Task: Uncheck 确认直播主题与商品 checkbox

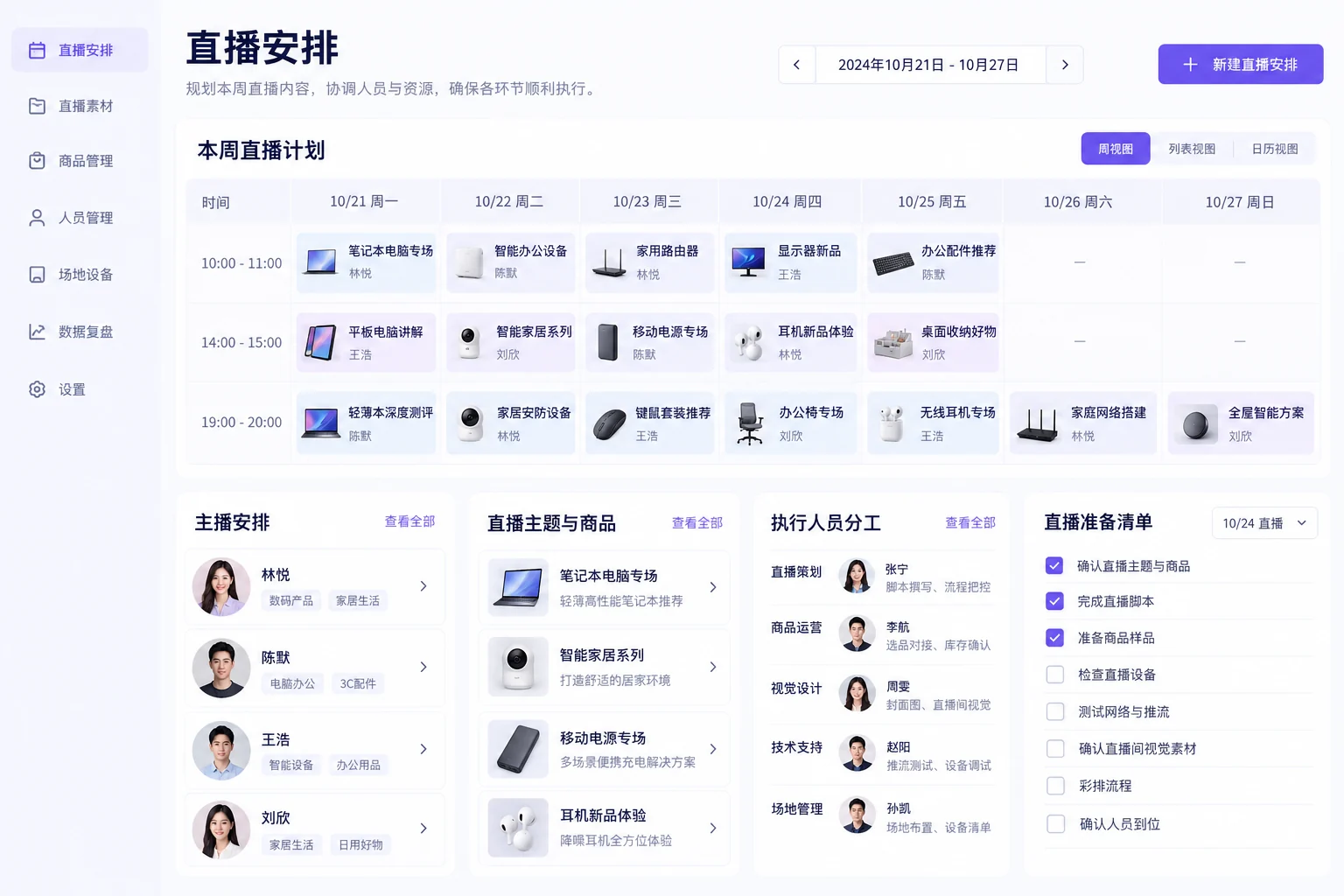Action: tap(1054, 566)
